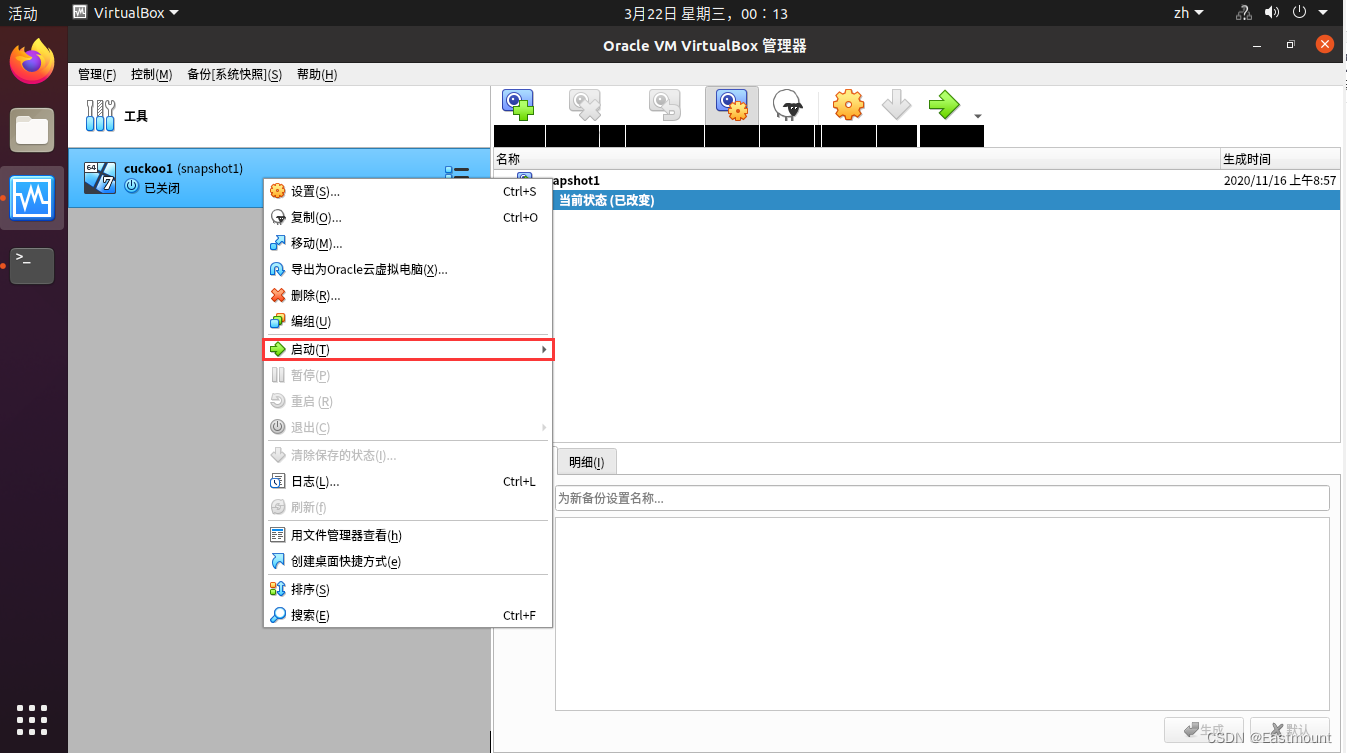Open the zh input source dropdown
This screenshot has height=753, width=1347.
[1188, 13]
